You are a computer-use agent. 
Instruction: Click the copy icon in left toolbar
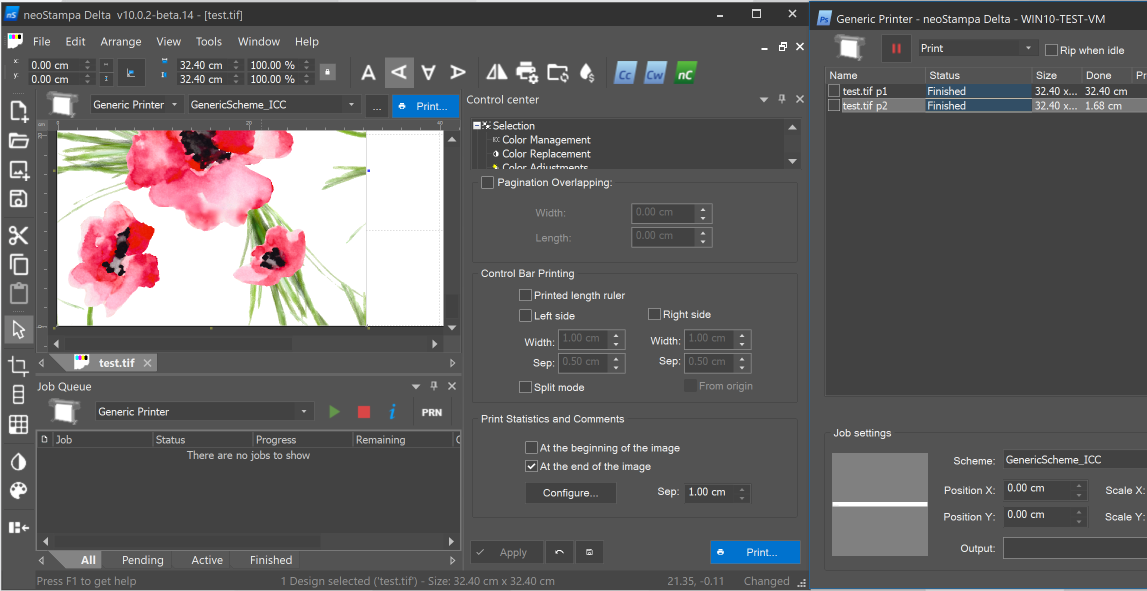(18, 264)
